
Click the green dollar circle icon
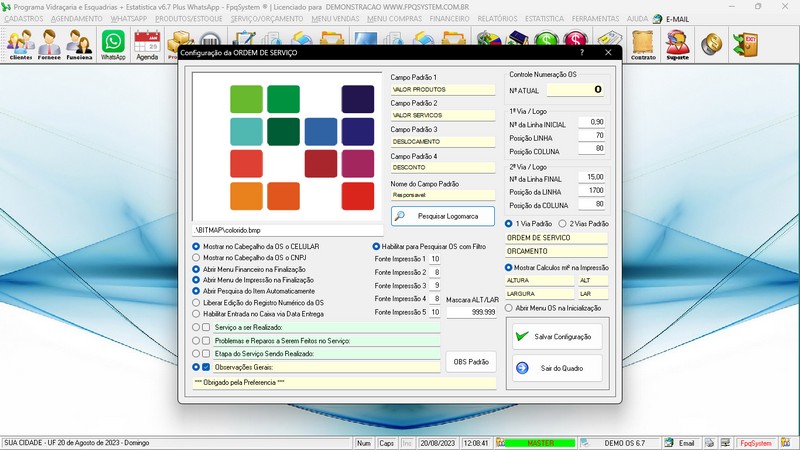pos(546,38)
